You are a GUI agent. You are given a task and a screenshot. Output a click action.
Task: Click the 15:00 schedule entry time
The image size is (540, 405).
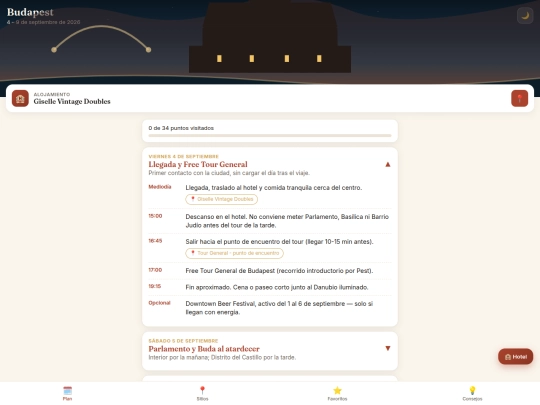(155, 216)
